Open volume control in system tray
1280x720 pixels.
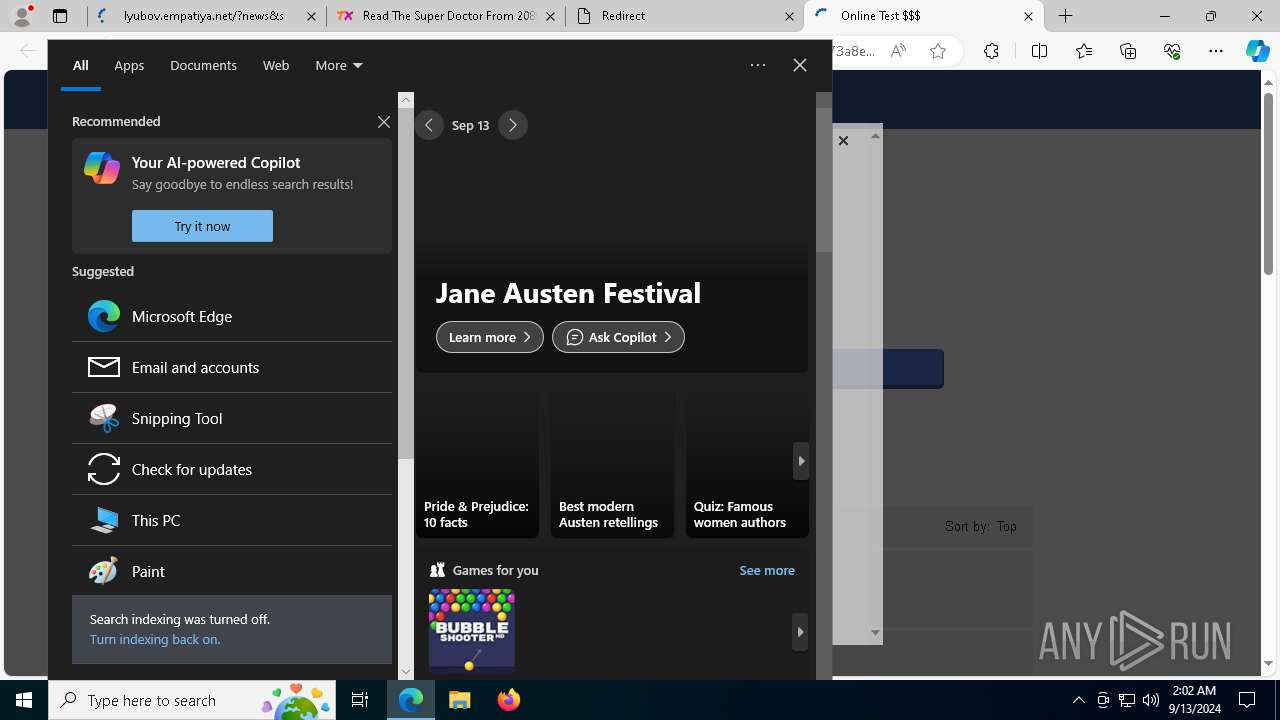1151,700
